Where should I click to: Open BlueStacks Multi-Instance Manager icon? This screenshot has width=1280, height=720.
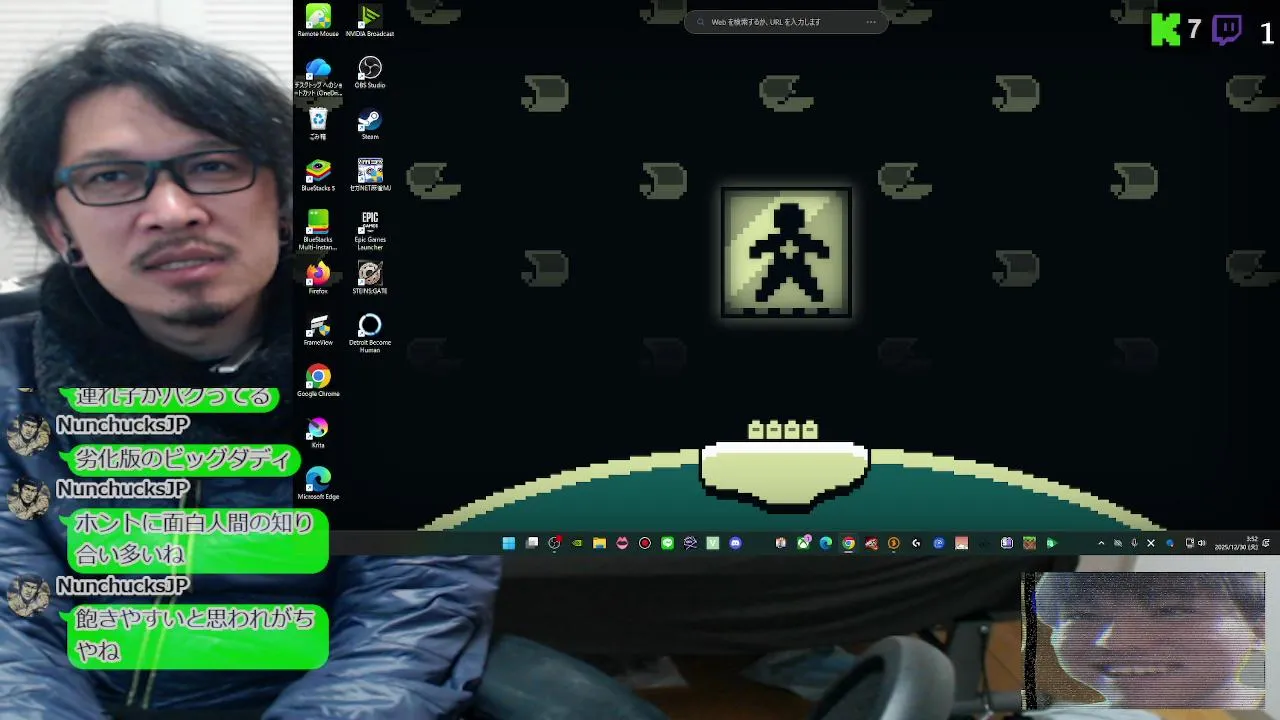pyautogui.click(x=318, y=229)
